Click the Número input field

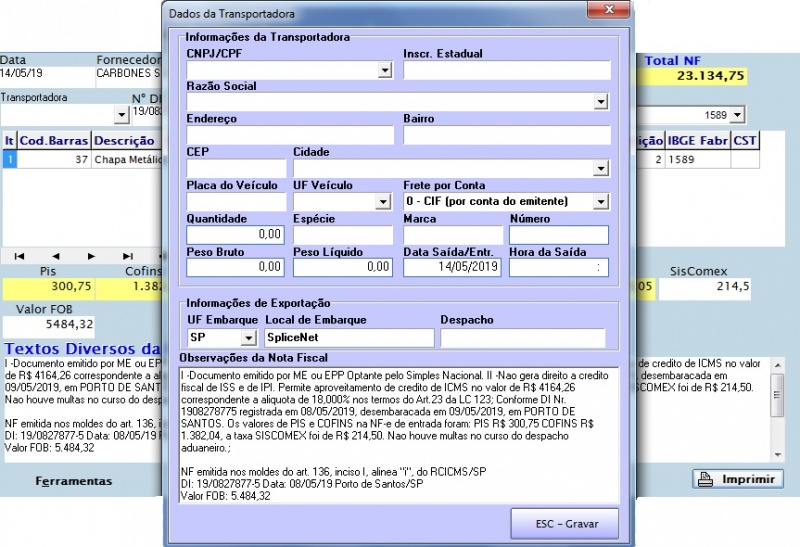(x=559, y=235)
